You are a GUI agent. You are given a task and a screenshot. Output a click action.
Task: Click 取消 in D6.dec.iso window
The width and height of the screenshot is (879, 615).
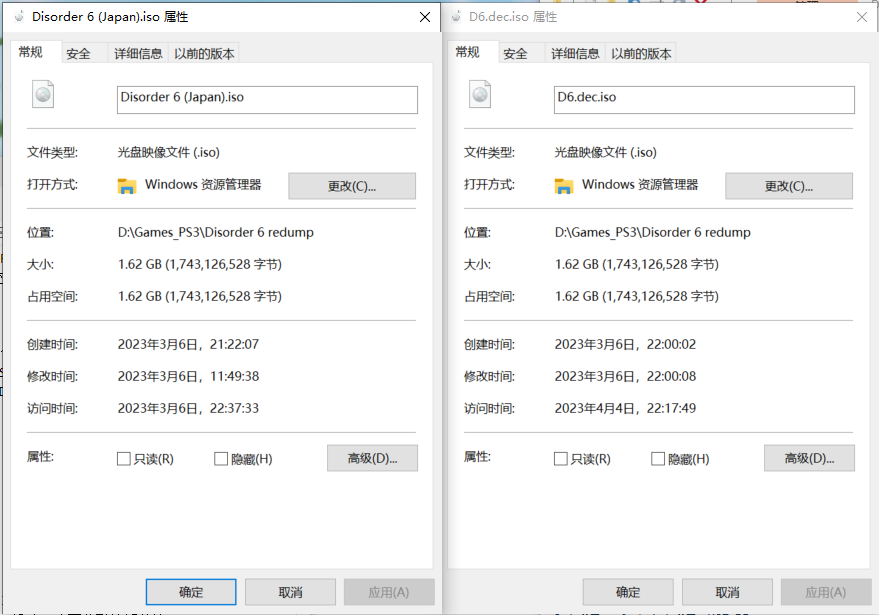pyautogui.click(x=727, y=592)
